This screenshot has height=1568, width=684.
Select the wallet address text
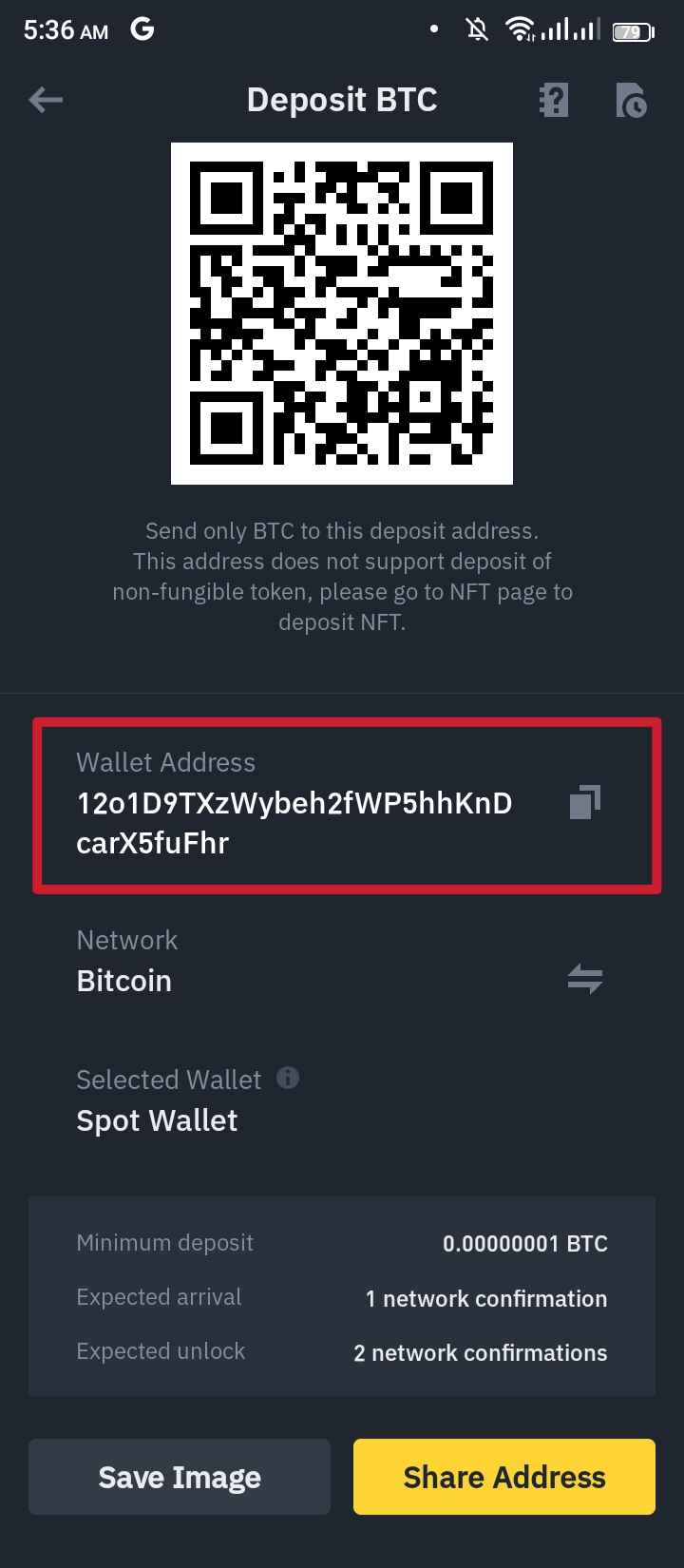click(294, 823)
